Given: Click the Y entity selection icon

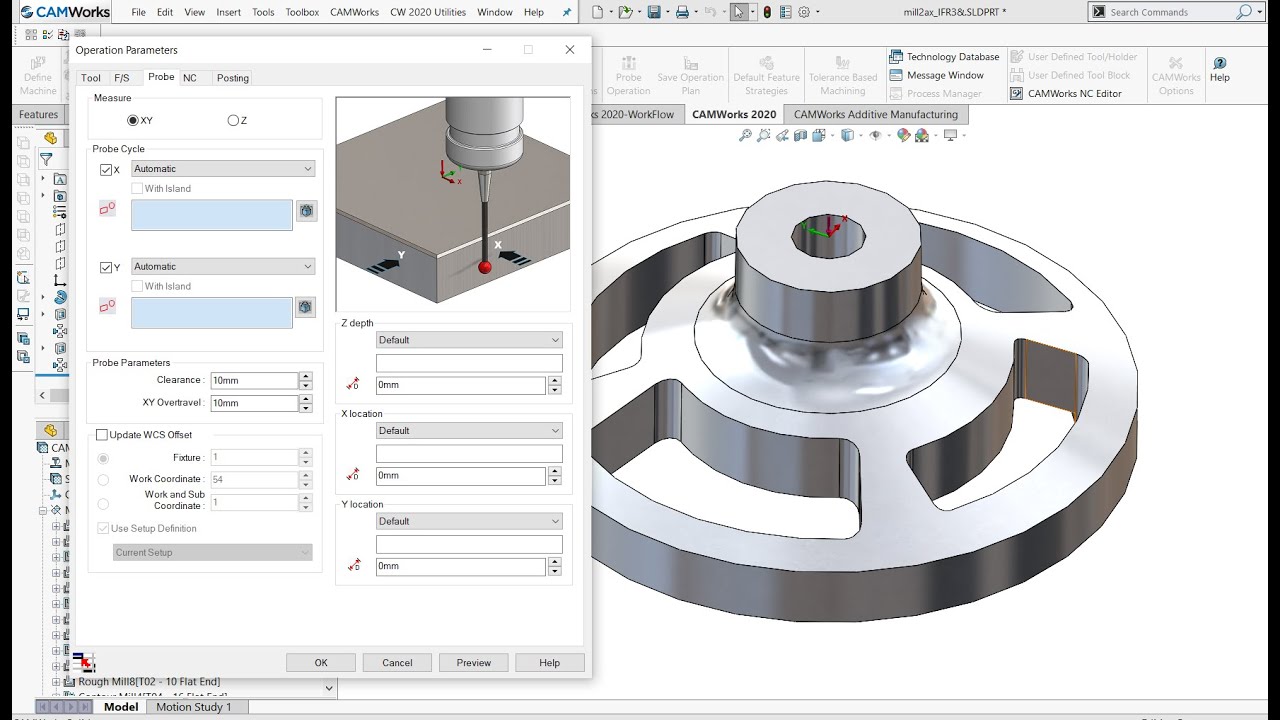Looking at the screenshot, I should click(x=107, y=306).
